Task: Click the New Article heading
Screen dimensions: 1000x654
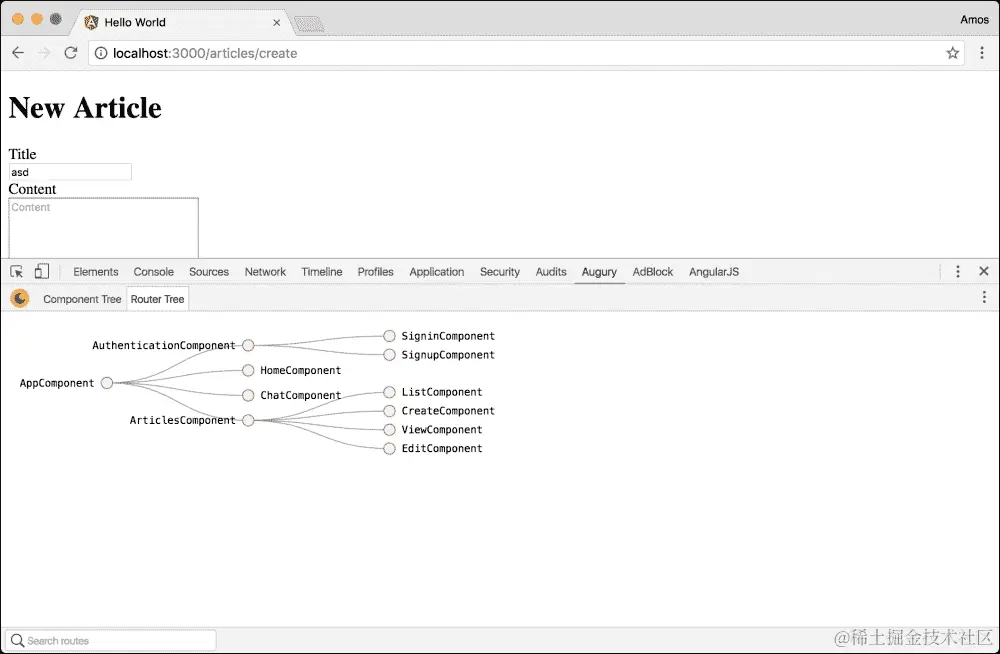Action: 85,107
